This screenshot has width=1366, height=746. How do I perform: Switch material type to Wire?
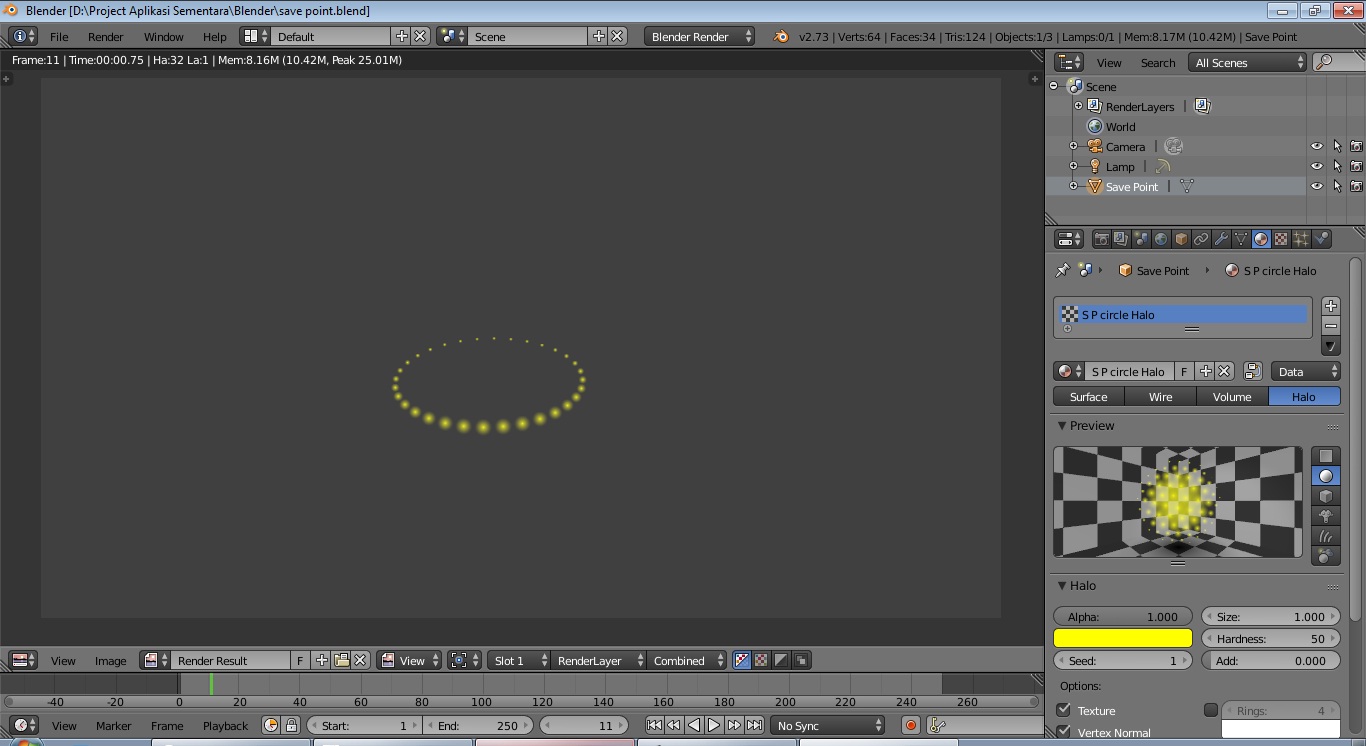coord(1161,396)
